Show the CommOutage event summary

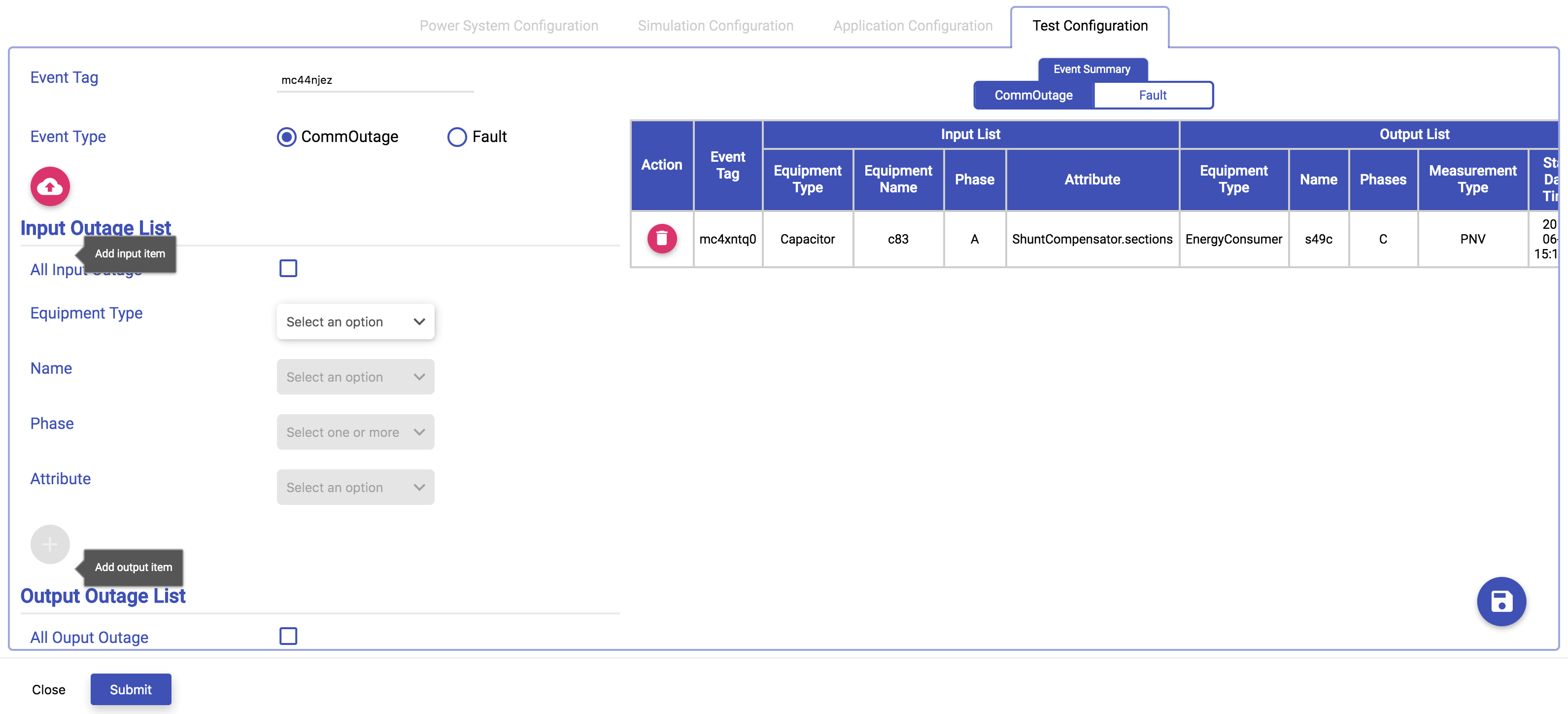pos(1033,96)
